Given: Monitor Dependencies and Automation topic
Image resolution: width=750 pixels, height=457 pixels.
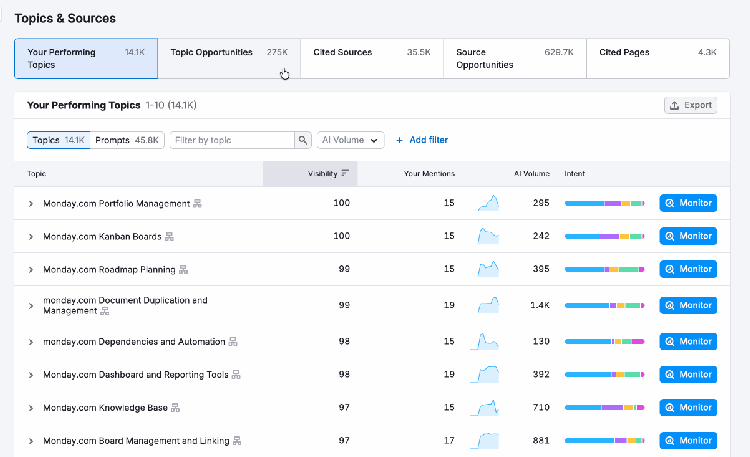Looking at the screenshot, I should pos(688,342).
